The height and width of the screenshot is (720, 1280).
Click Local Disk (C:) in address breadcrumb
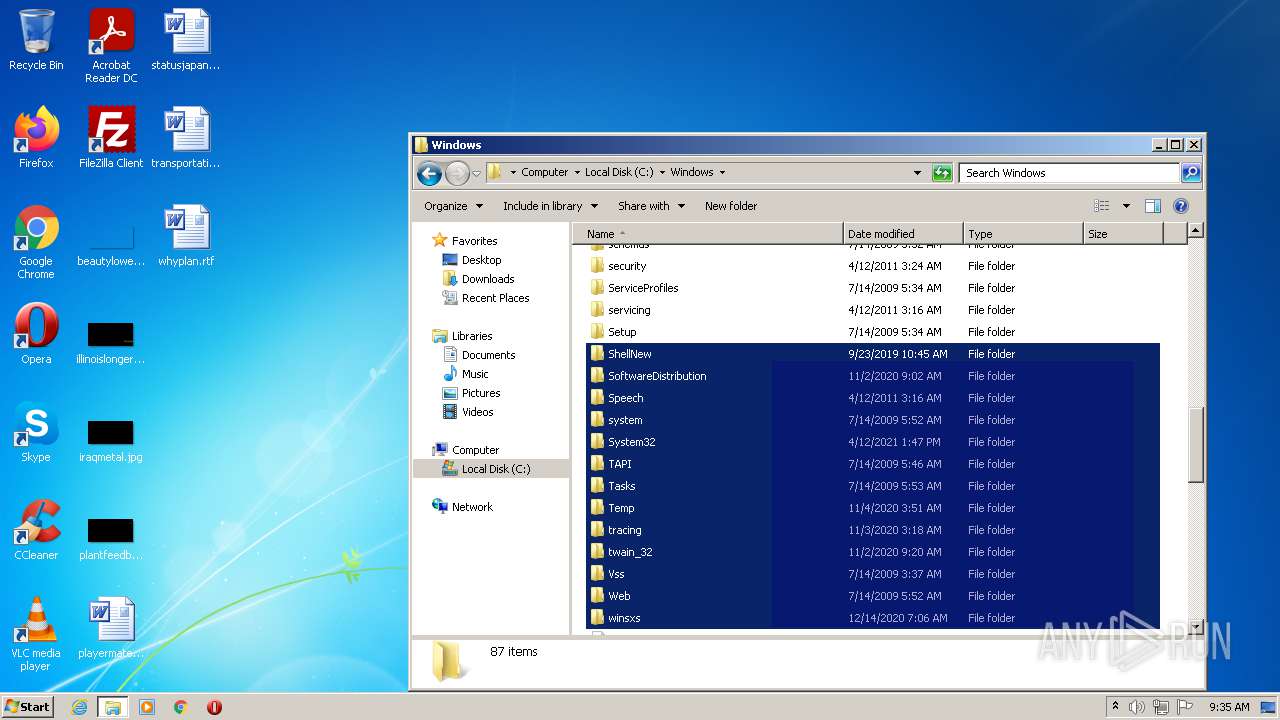pyautogui.click(x=619, y=172)
